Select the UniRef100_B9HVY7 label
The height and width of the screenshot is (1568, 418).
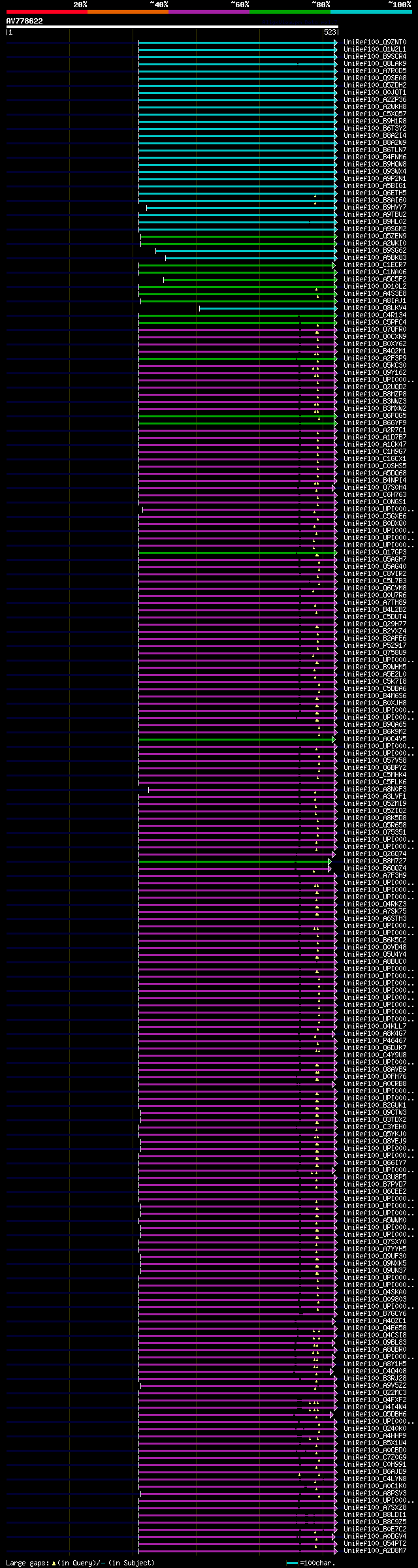point(375,208)
